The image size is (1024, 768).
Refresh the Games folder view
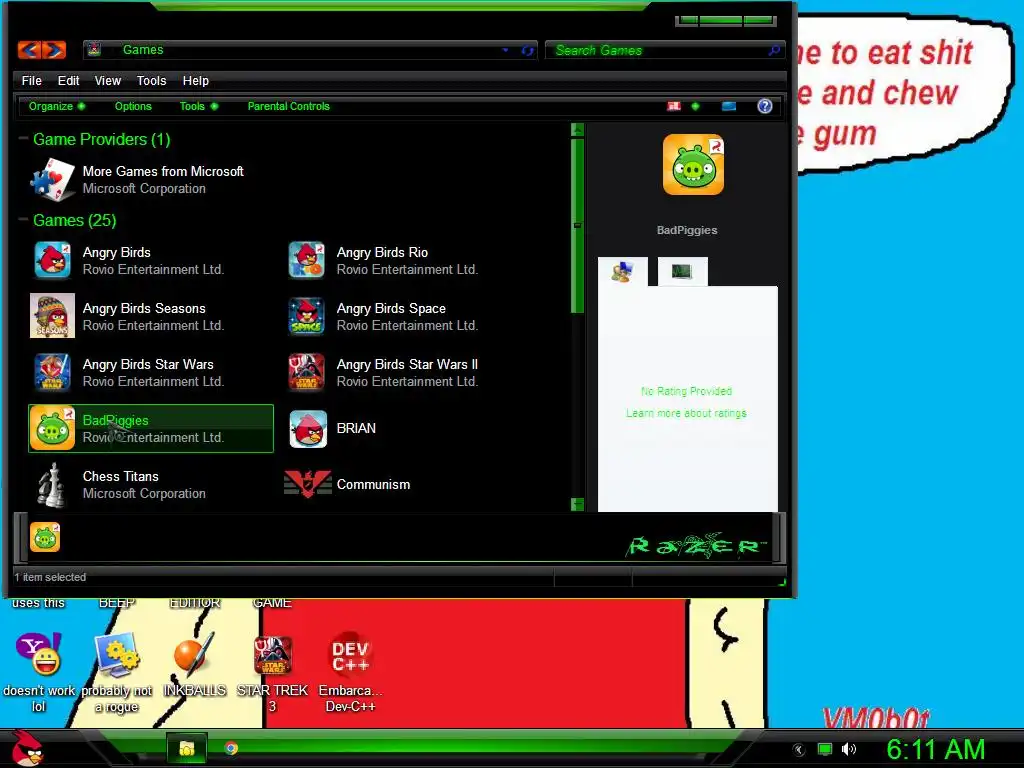[528, 50]
